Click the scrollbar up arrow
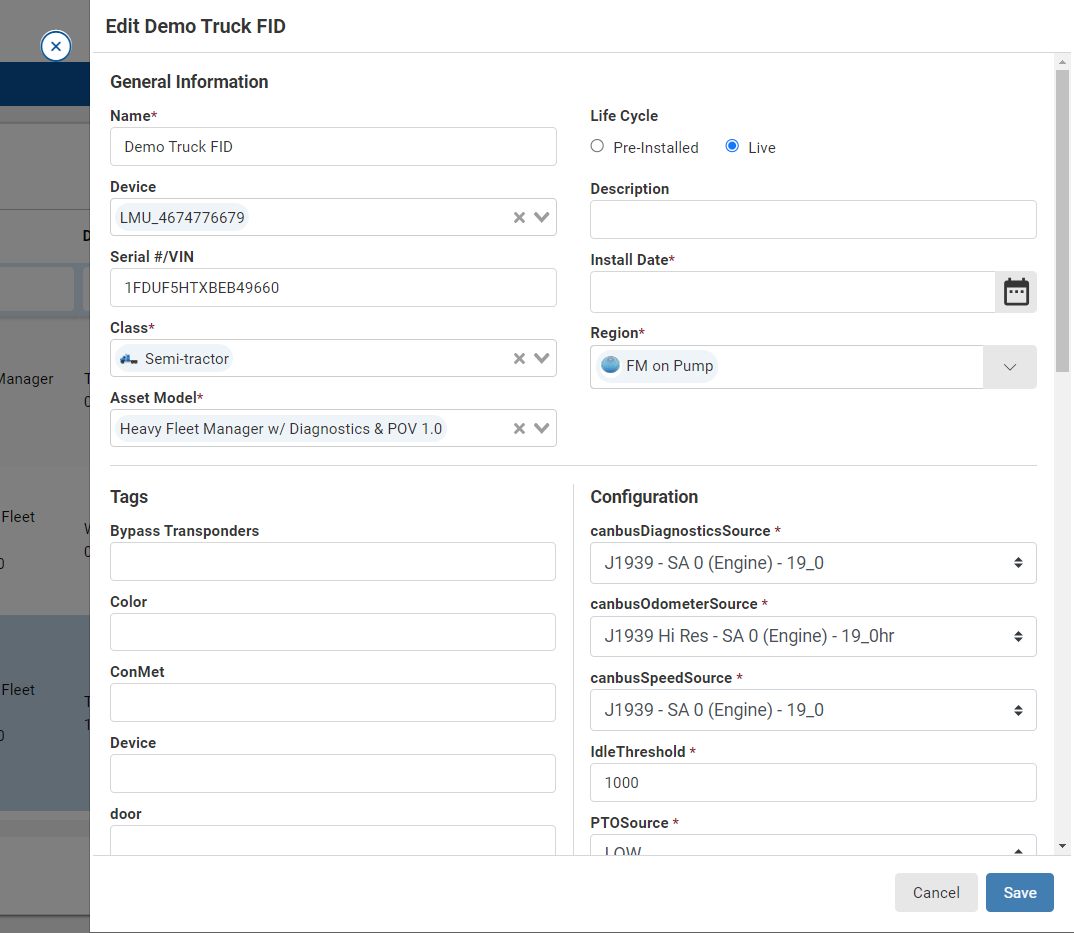 tap(1062, 62)
